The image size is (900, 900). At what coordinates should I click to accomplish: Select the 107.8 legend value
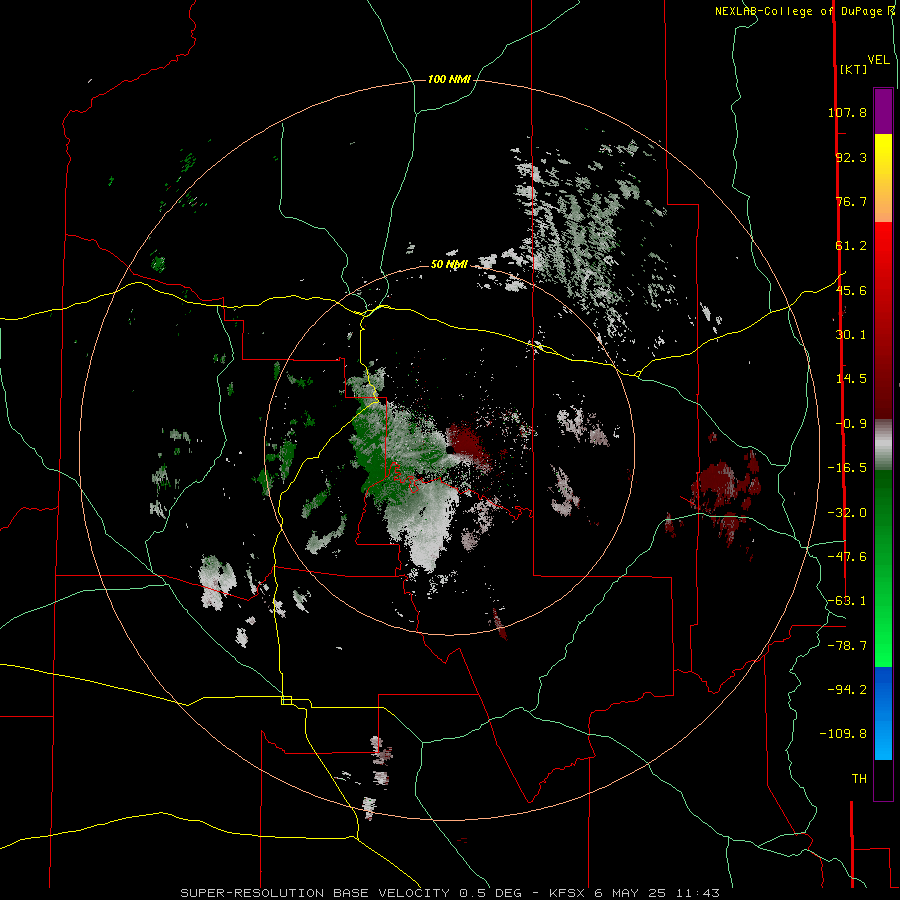coord(847,112)
